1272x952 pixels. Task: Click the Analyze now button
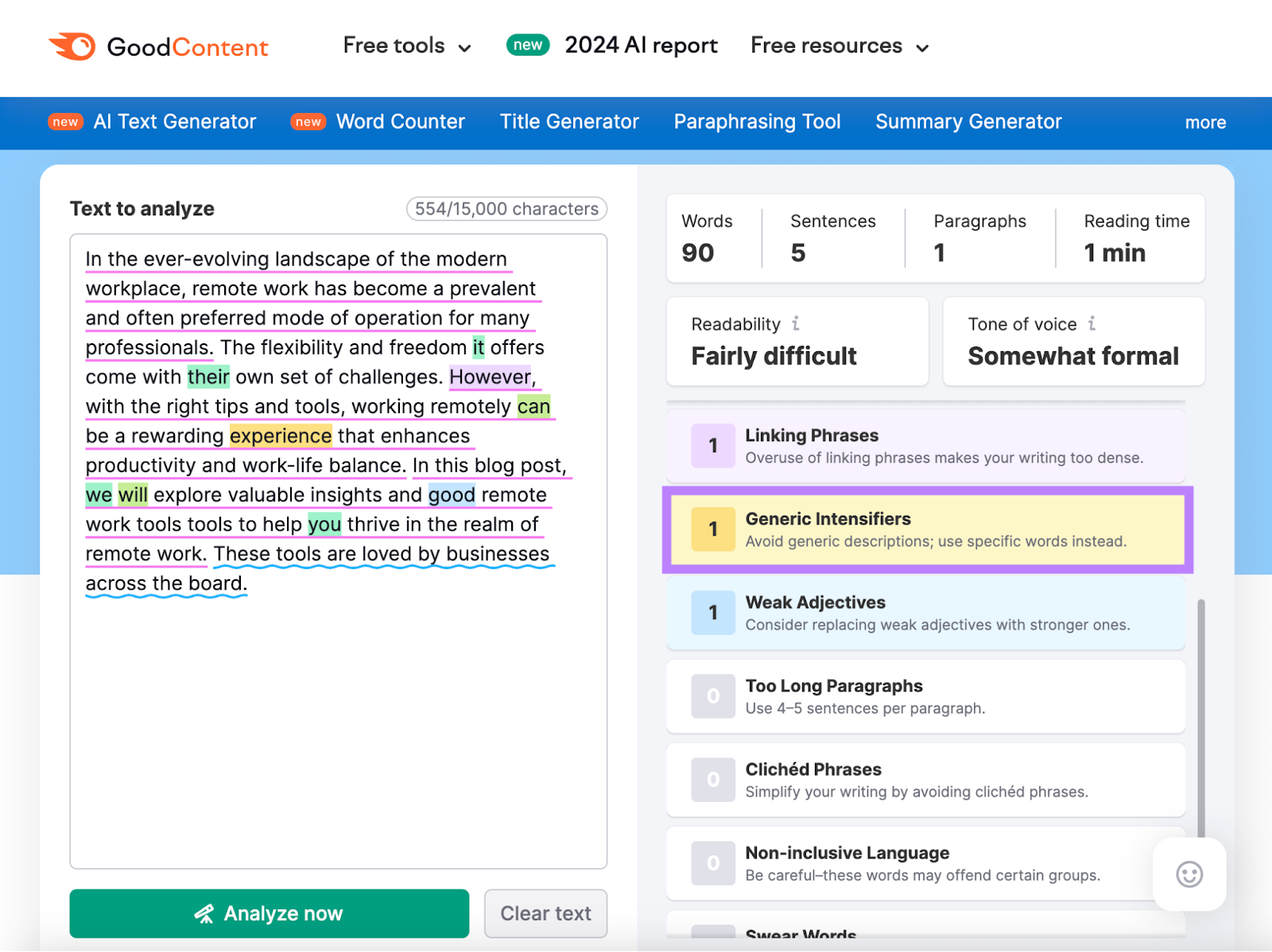[269, 913]
